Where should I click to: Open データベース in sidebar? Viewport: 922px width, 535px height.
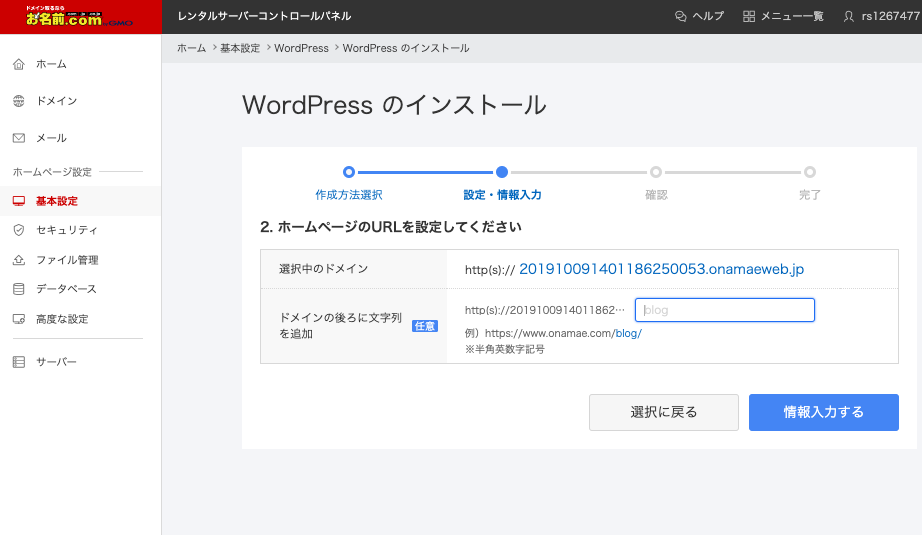pyautogui.click(x=66, y=289)
